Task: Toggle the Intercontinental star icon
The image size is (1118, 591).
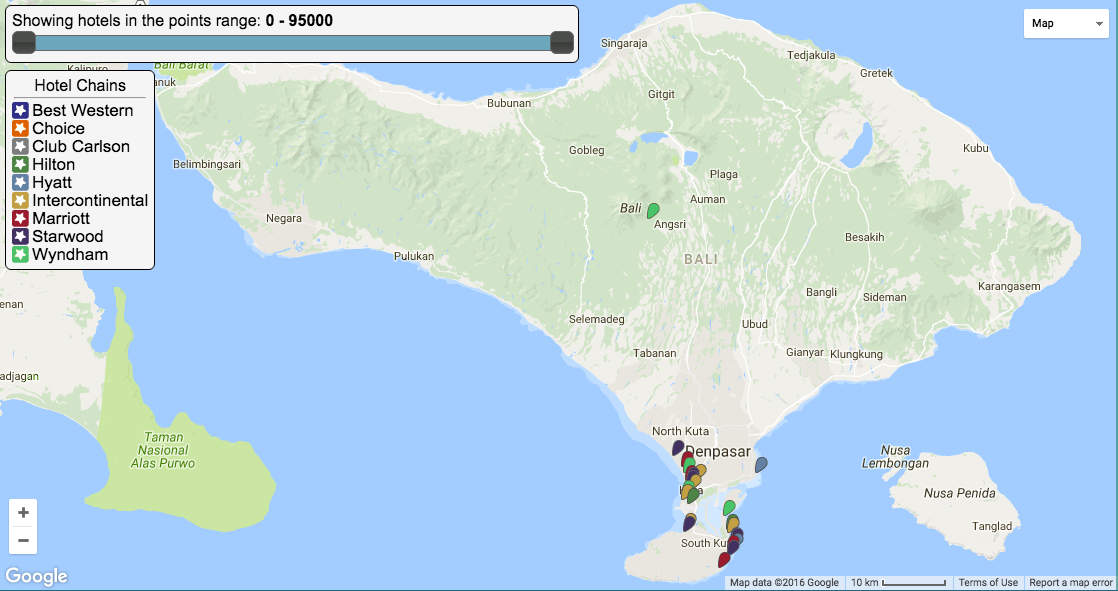Action: click(x=20, y=200)
